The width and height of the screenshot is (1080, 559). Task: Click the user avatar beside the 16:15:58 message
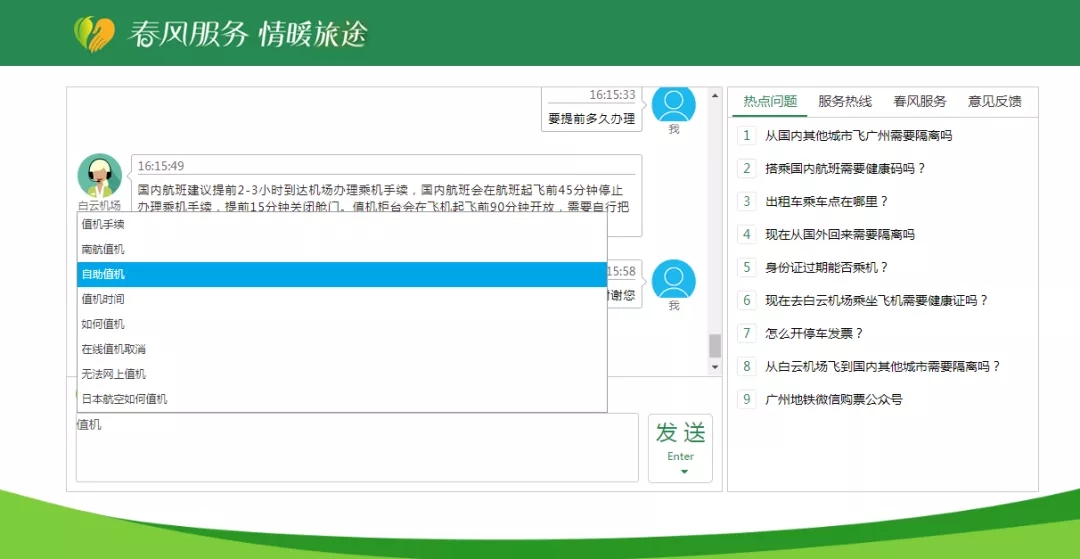click(673, 279)
